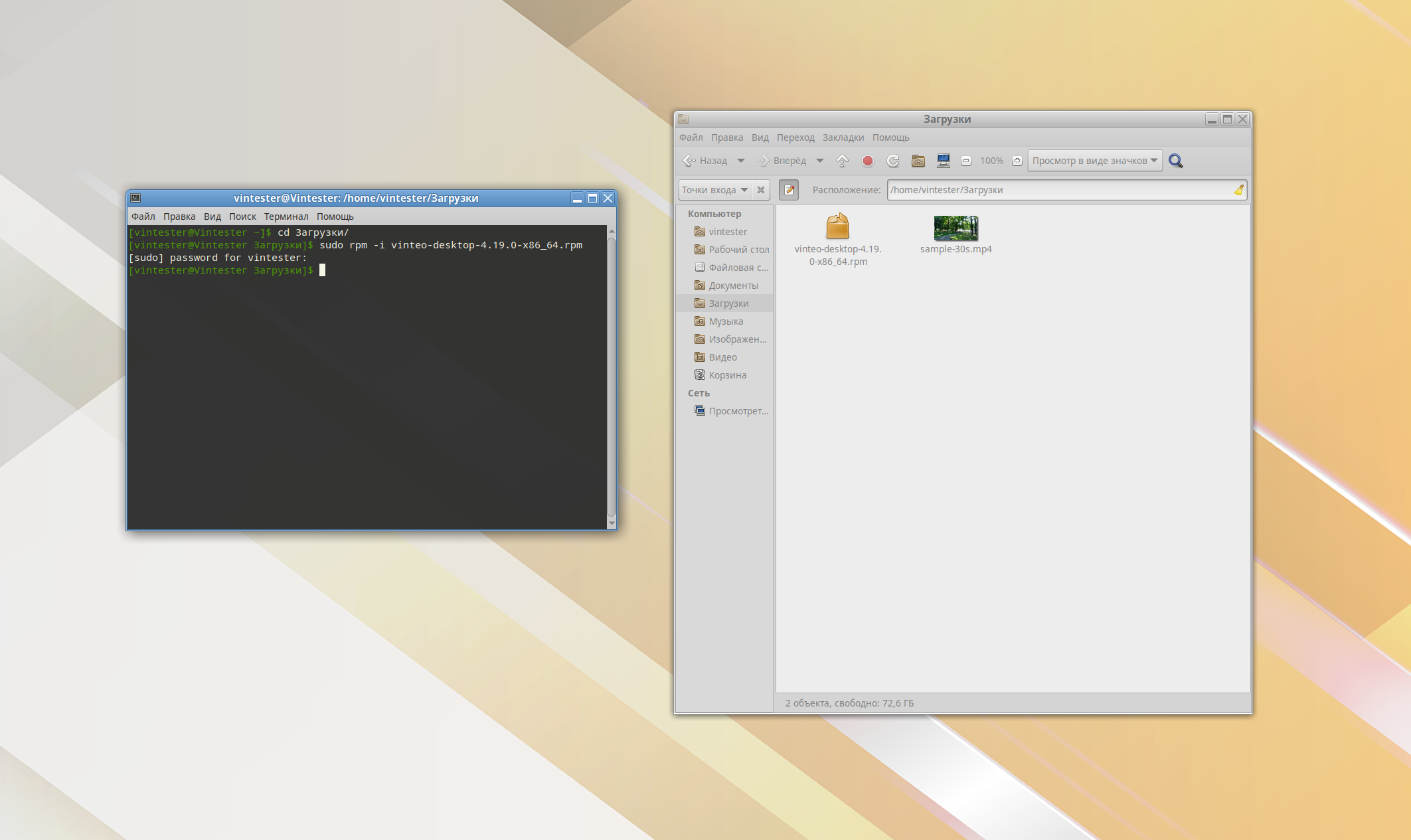This screenshot has height=840, width=1411.
Task: Click the zoom in plus icon
Action: point(1017,161)
